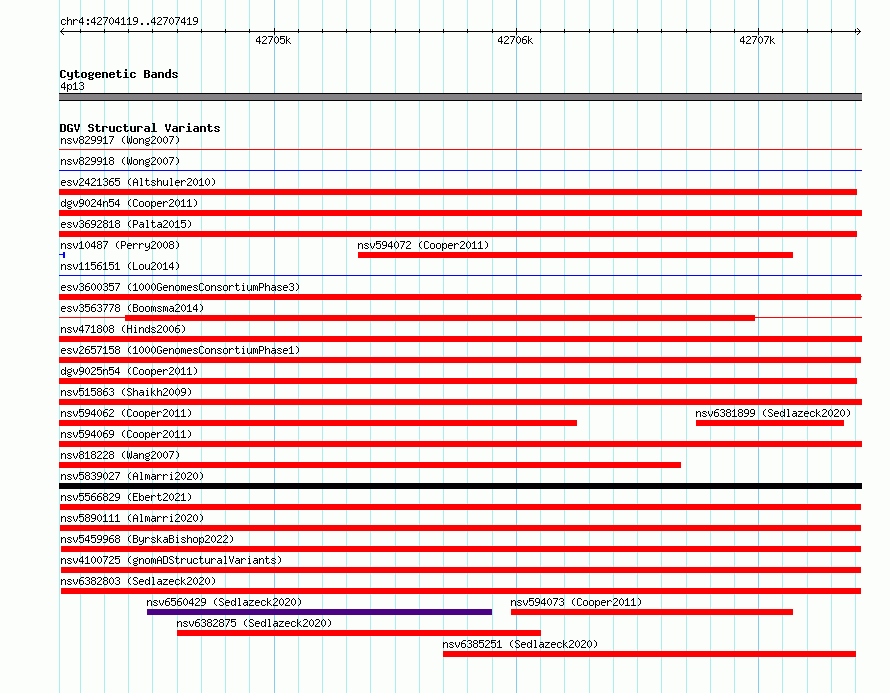Select the nsv6382875 (Sedlazeck2020) bar

point(359,633)
